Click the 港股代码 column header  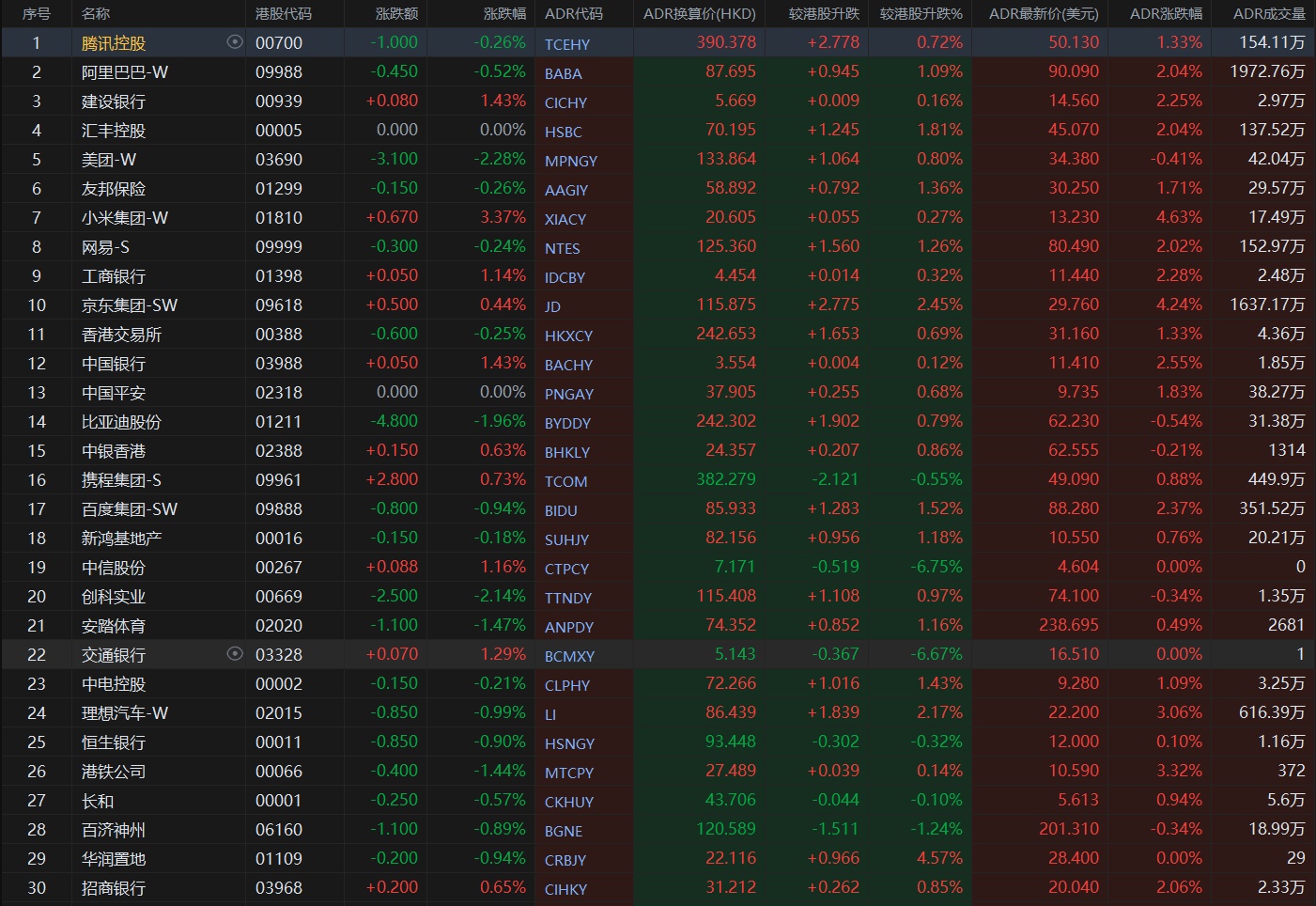tap(283, 14)
